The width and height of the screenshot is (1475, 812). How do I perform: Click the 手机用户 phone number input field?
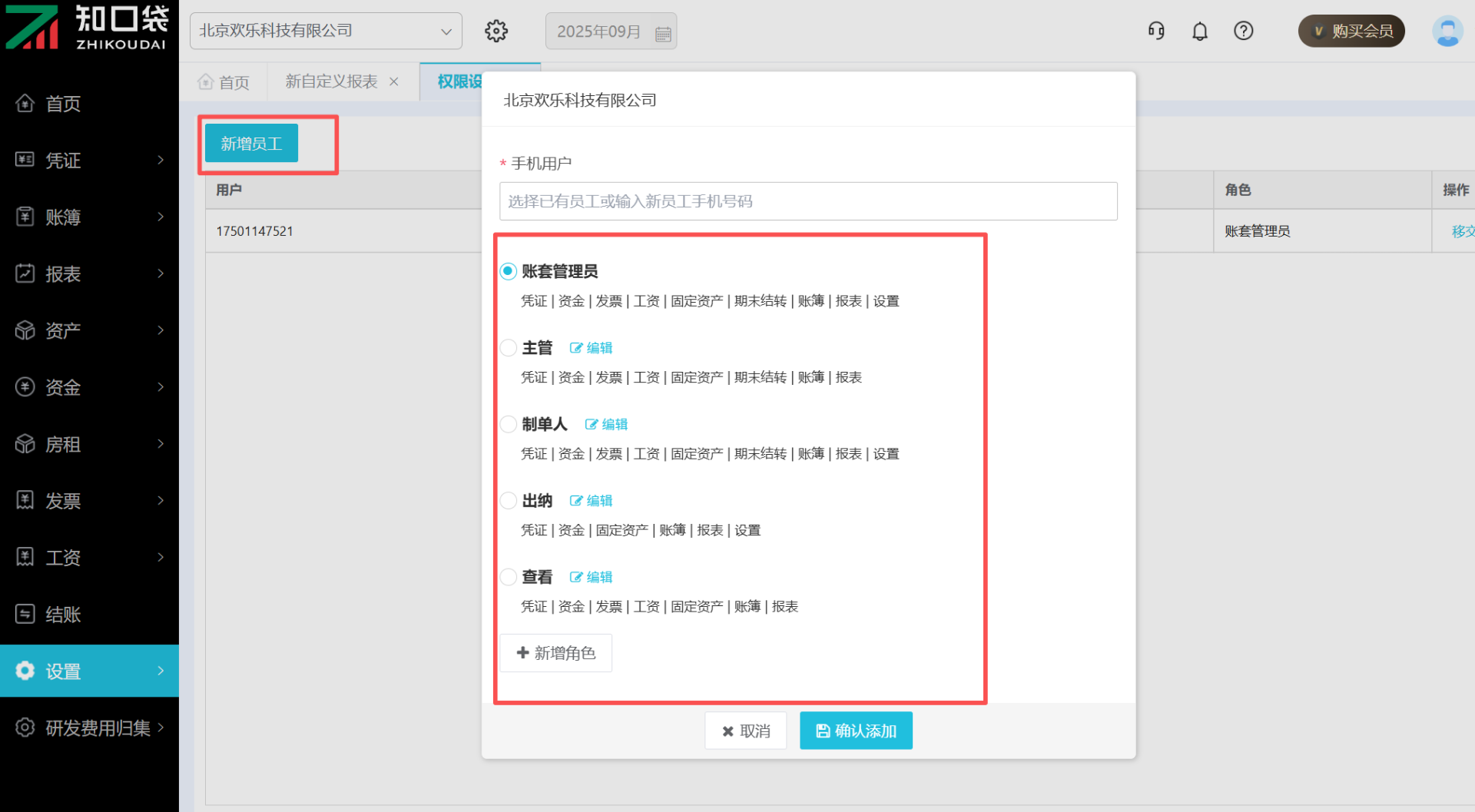tap(808, 201)
